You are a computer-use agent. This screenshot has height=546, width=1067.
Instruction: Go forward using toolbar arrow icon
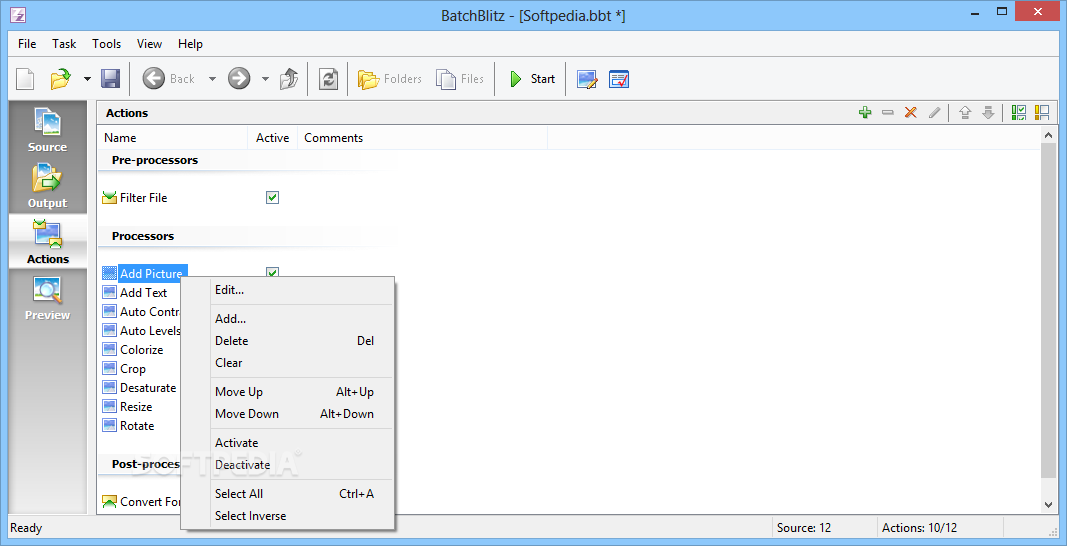[x=240, y=79]
